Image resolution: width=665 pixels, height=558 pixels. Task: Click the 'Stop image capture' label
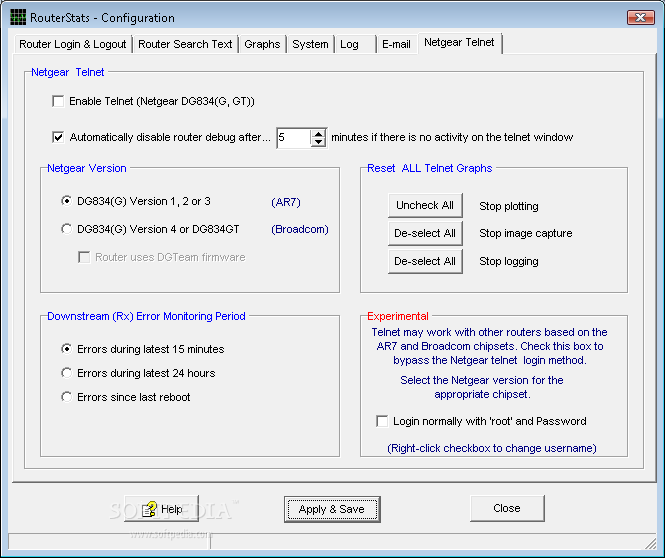click(x=525, y=233)
